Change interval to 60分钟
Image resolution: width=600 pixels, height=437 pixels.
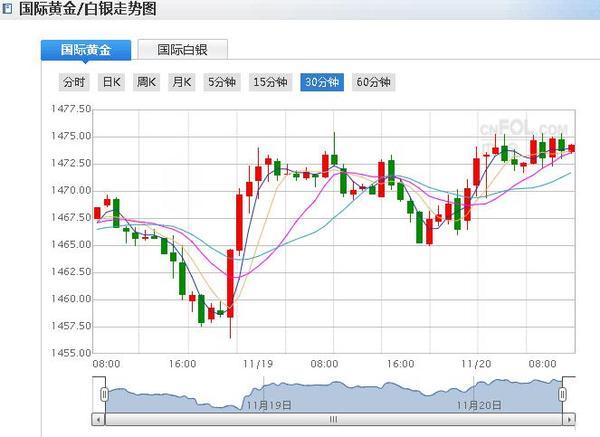(374, 82)
